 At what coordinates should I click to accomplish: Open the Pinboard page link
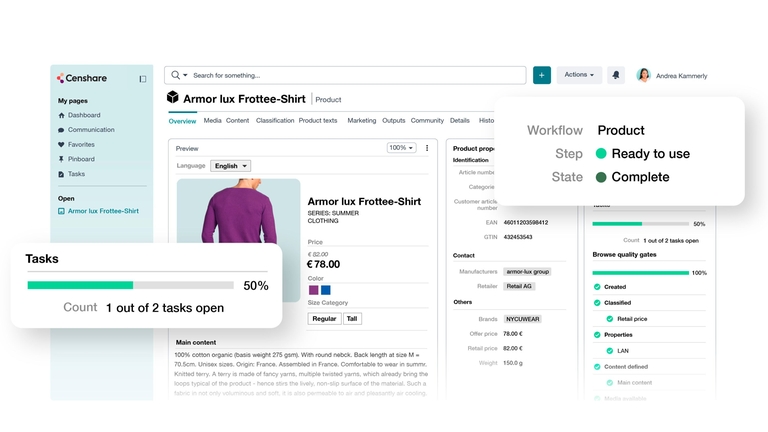(81, 159)
